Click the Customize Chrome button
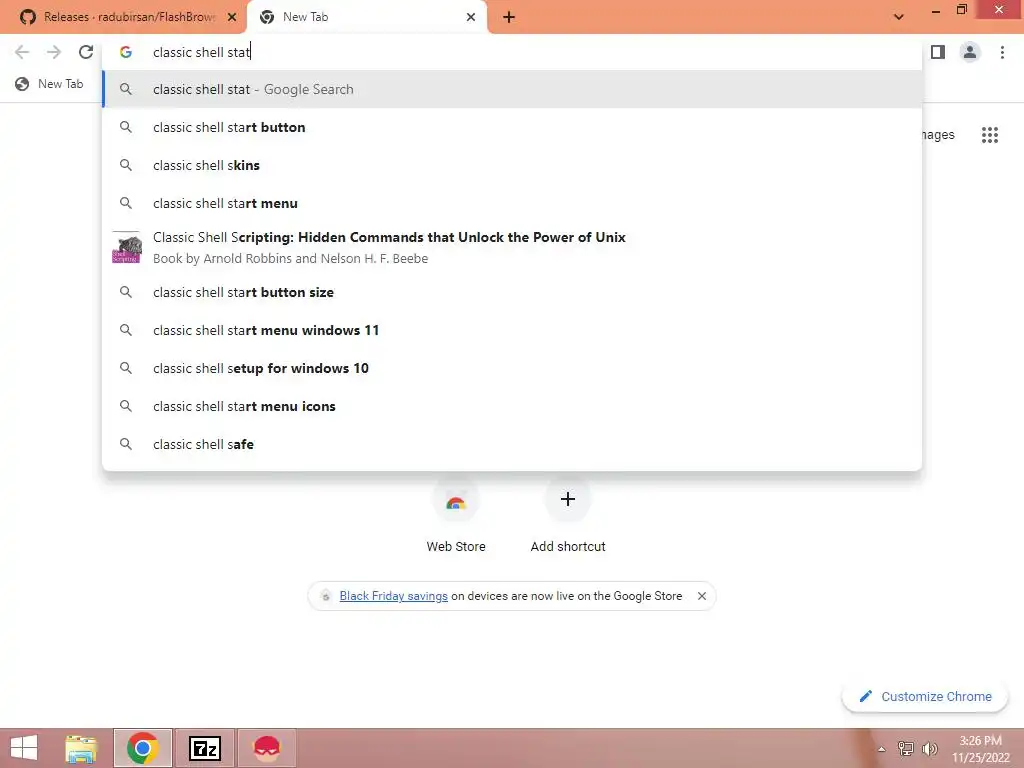1024x768 pixels. (x=925, y=696)
